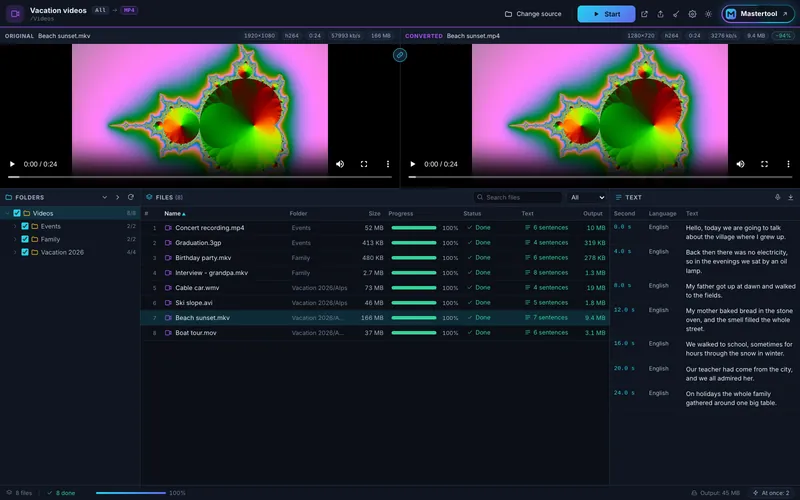Sort files by Name column header
This screenshot has width=800, height=500.
[x=175, y=214]
